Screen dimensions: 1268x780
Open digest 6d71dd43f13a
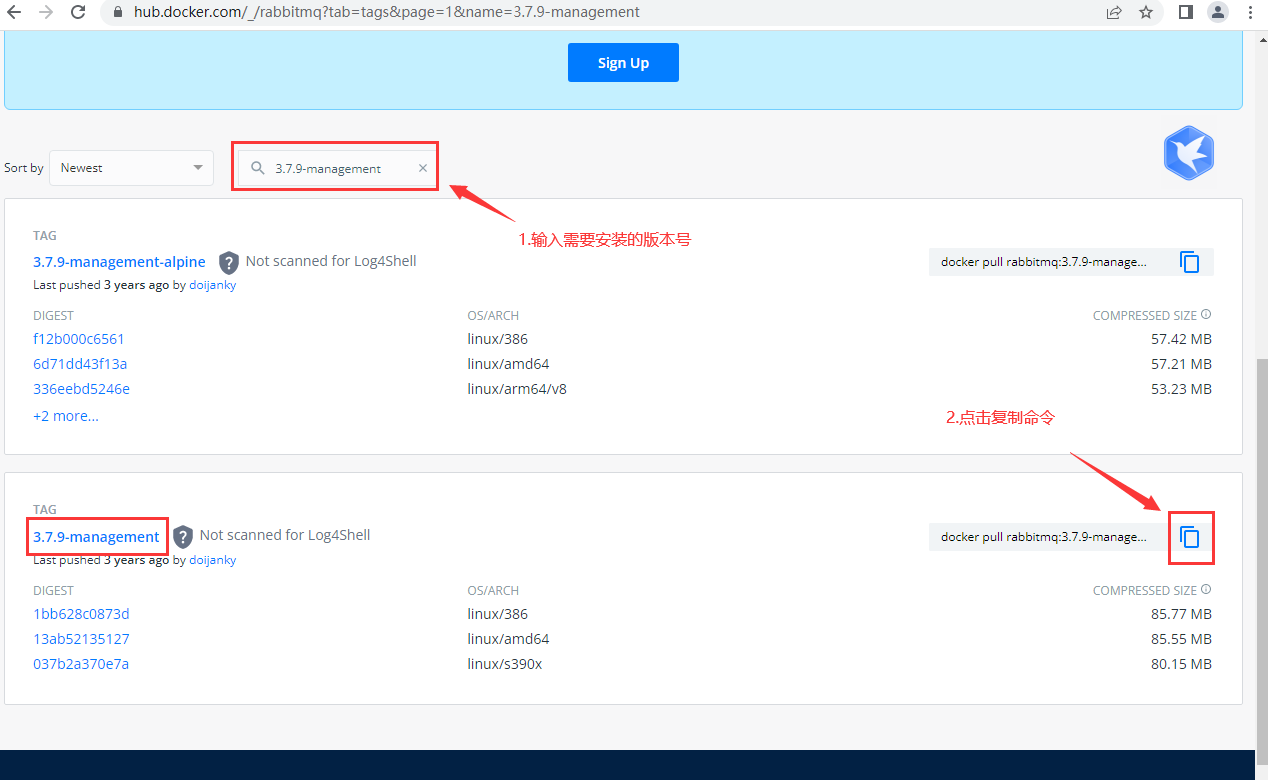(x=80, y=364)
